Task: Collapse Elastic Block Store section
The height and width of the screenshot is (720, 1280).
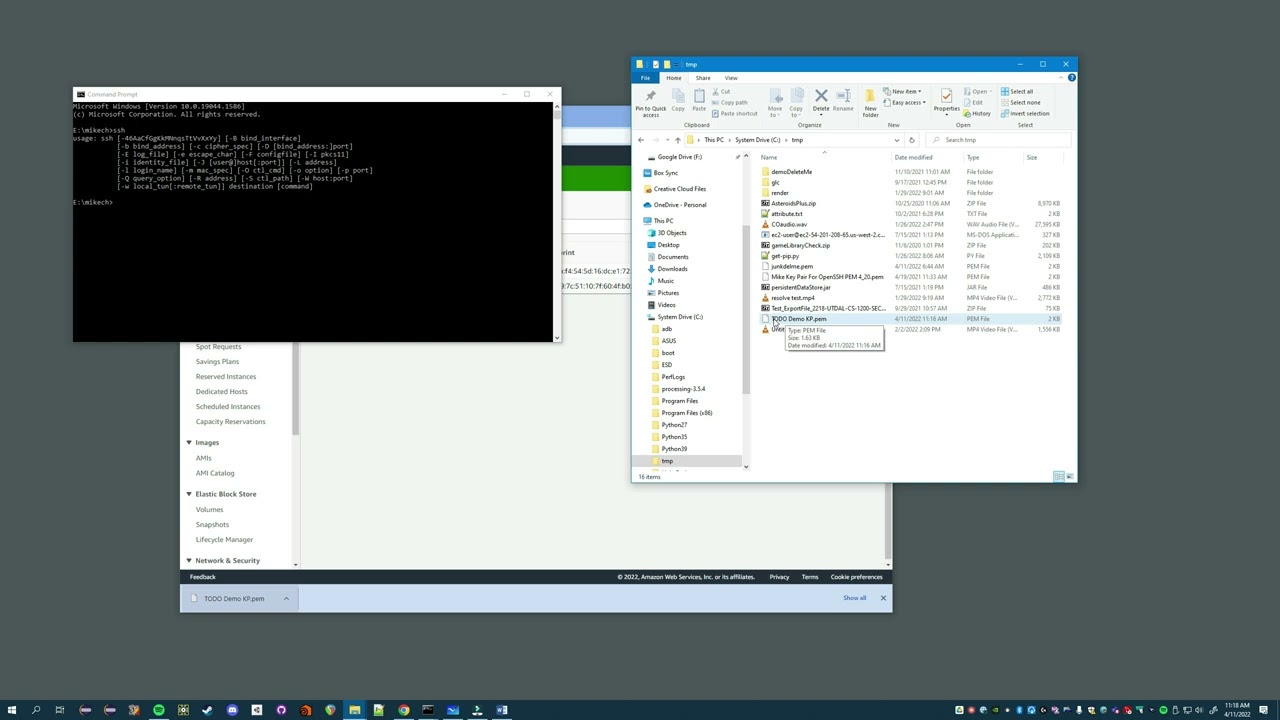Action: (x=189, y=494)
